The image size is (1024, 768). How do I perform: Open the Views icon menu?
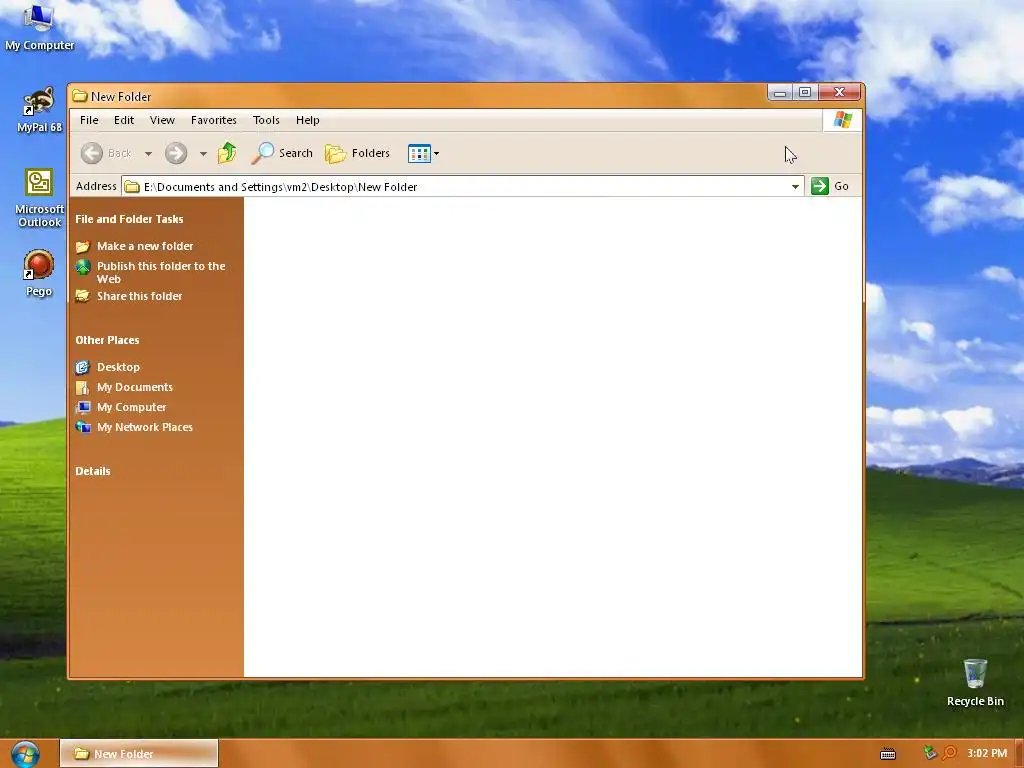(x=423, y=153)
